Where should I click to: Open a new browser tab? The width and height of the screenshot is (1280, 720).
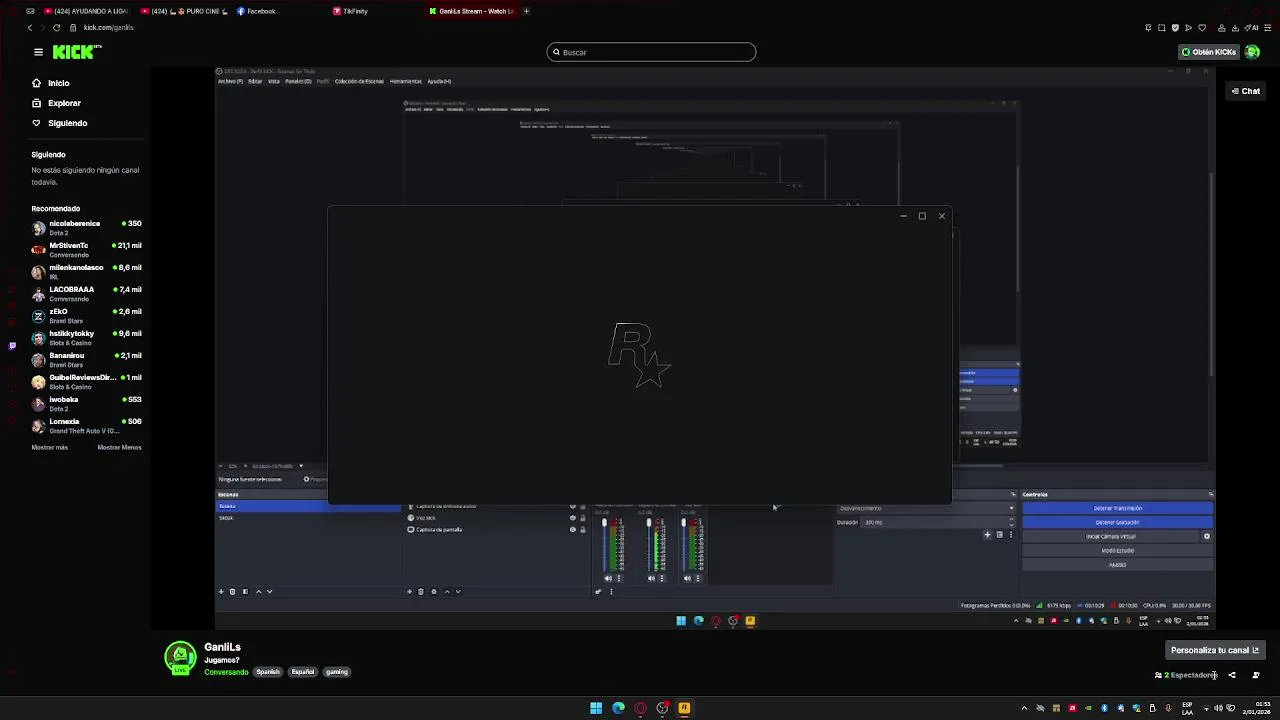coord(526,11)
